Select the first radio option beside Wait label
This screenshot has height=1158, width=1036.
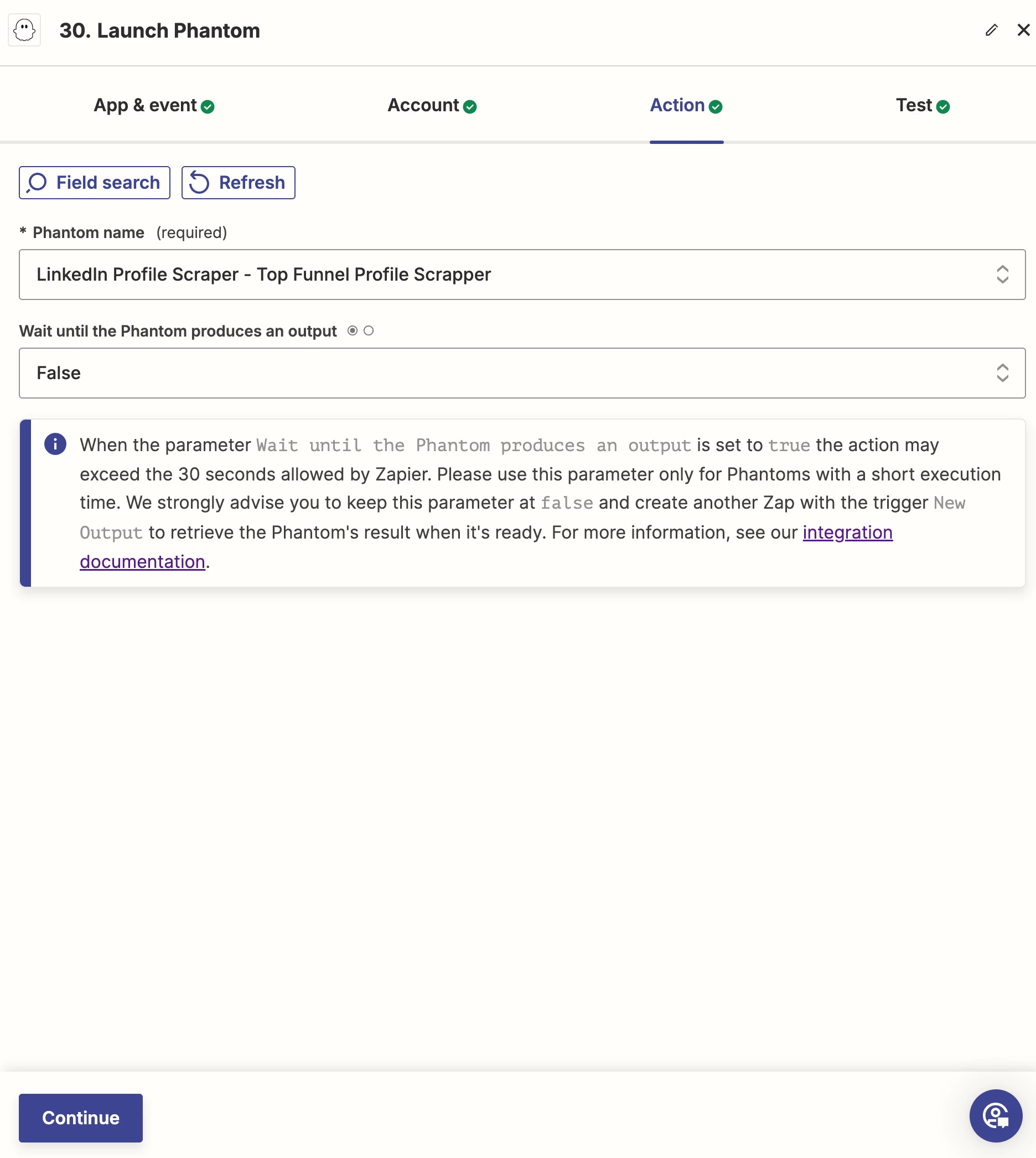(x=353, y=331)
